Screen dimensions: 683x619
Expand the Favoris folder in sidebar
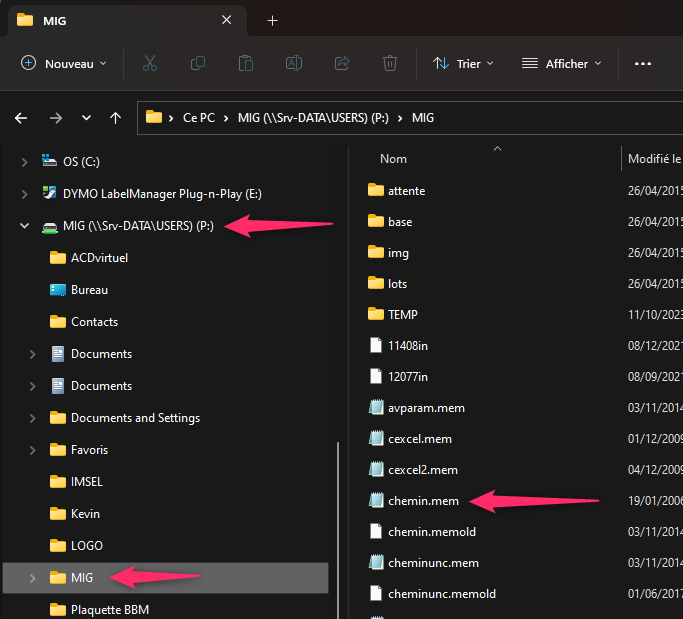33,450
